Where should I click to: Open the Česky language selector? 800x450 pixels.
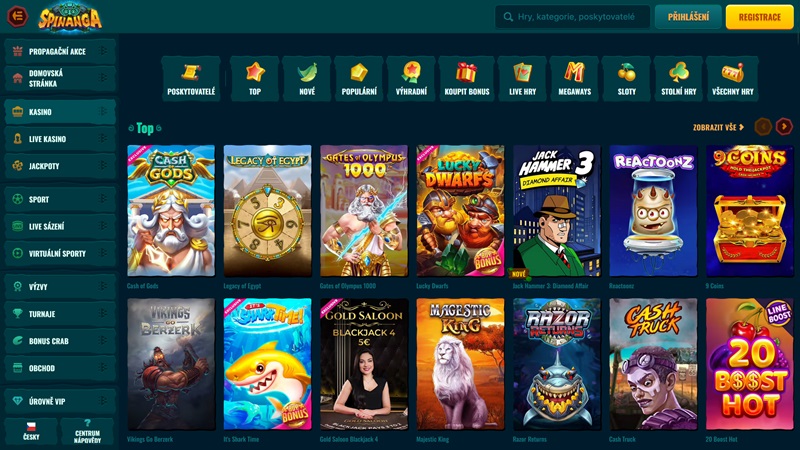[31, 432]
